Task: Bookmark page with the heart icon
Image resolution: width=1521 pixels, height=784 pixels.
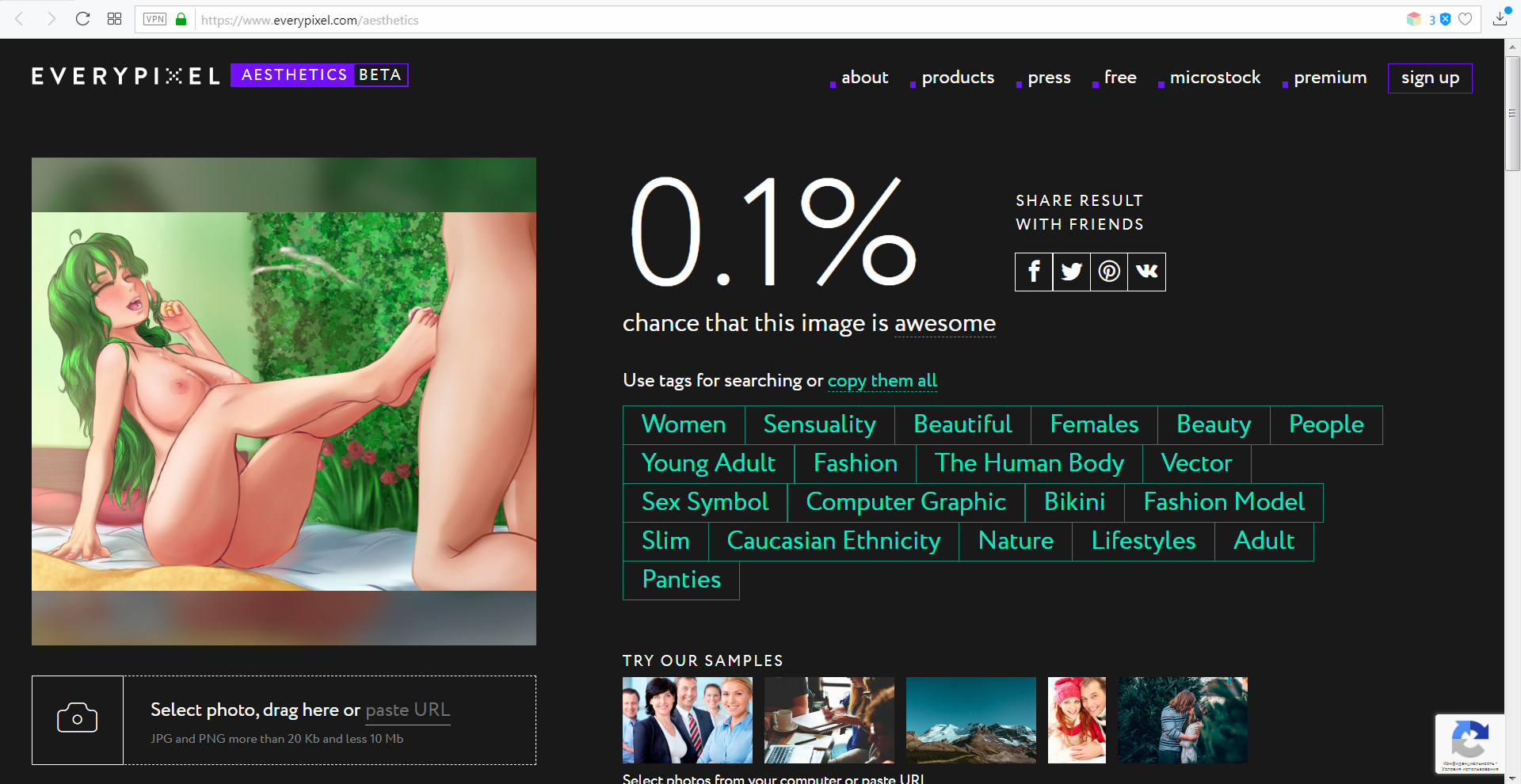Action: (1466, 19)
